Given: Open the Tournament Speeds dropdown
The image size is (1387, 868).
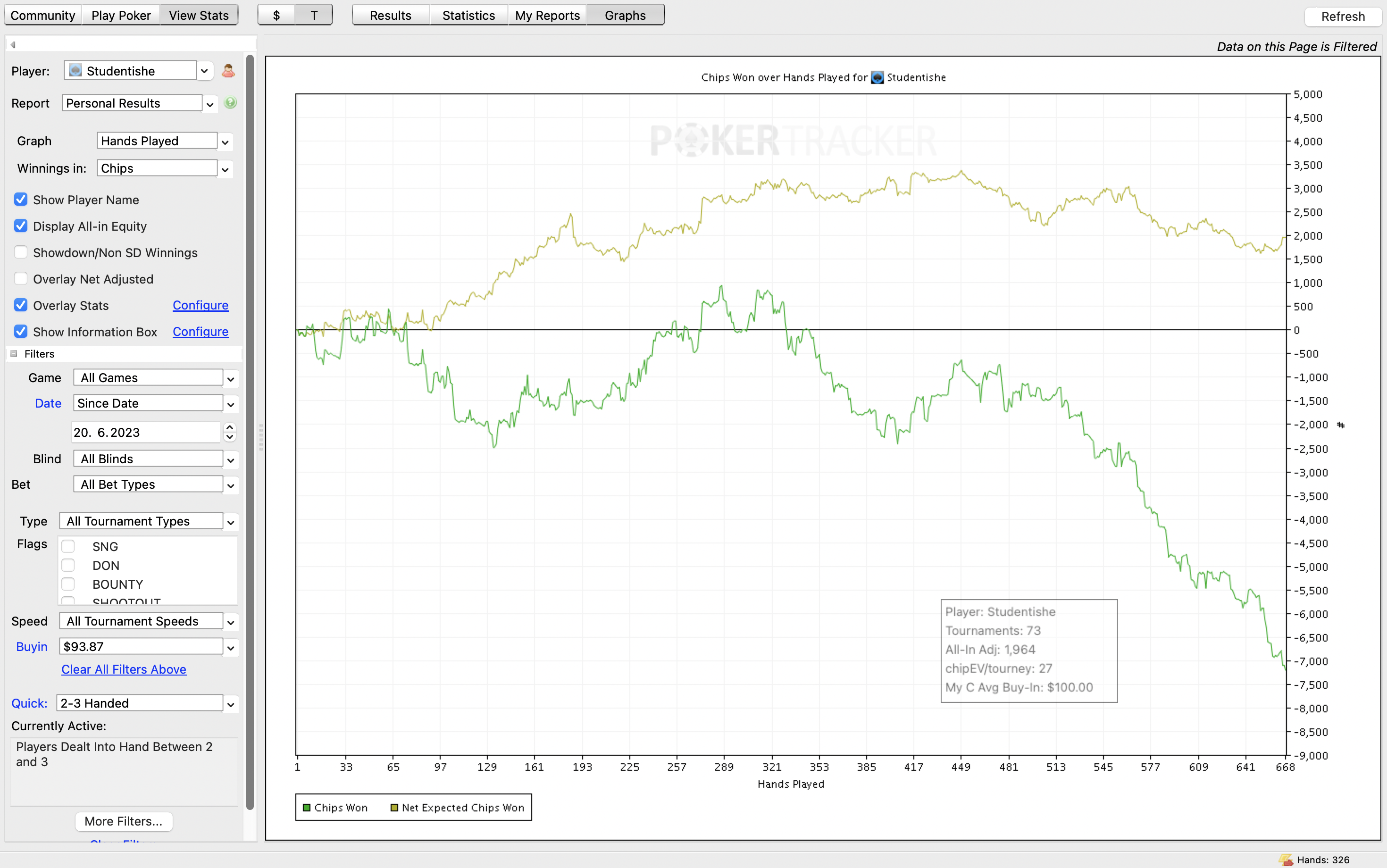Looking at the screenshot, I should tap(231, 622).
